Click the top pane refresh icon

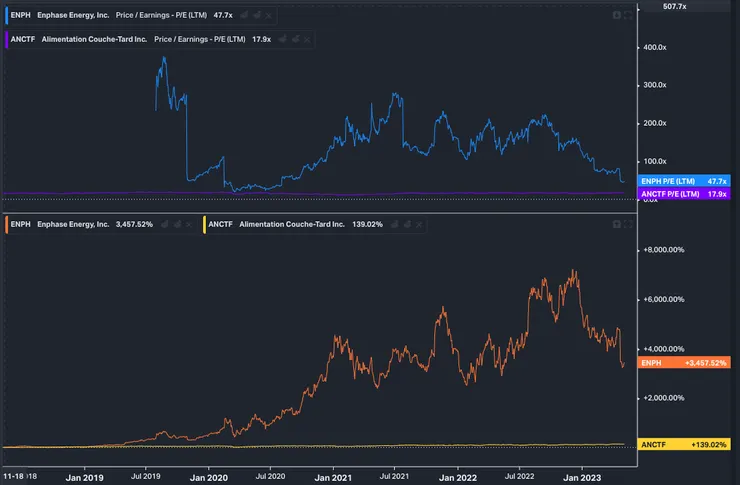[x=629, y=17]
